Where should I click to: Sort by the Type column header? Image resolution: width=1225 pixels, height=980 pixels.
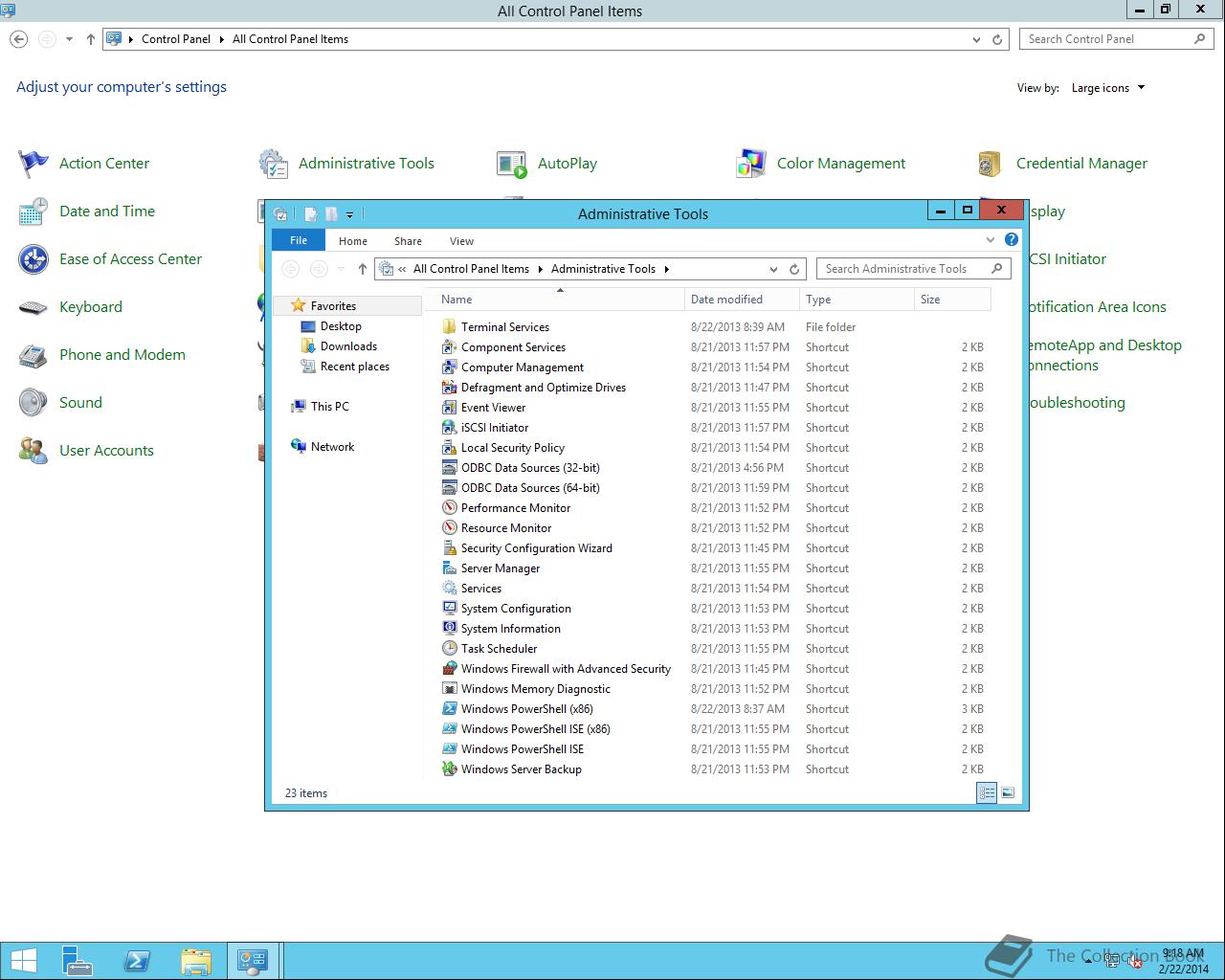[857, 300]
